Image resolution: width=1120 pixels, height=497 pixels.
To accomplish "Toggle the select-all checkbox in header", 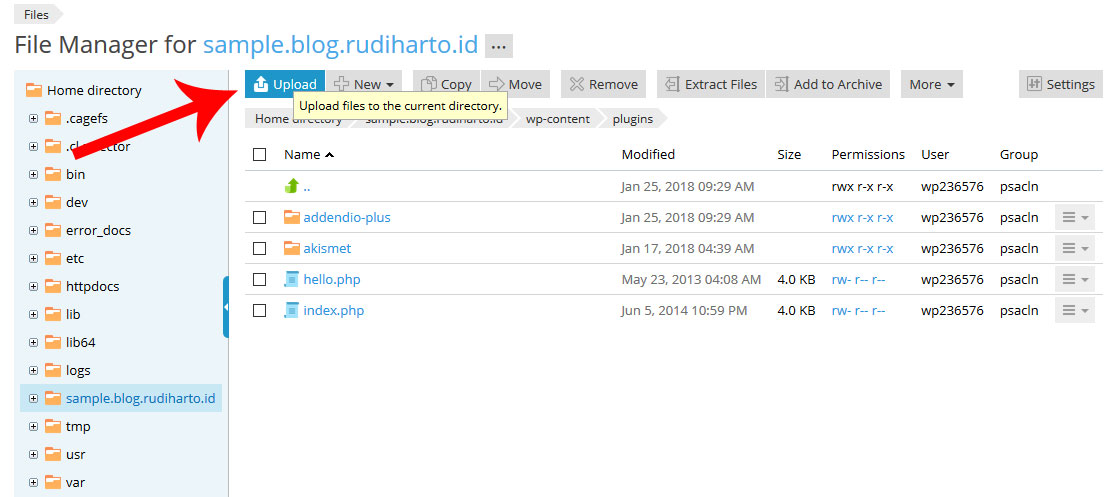I will click(x=259, y=154).
